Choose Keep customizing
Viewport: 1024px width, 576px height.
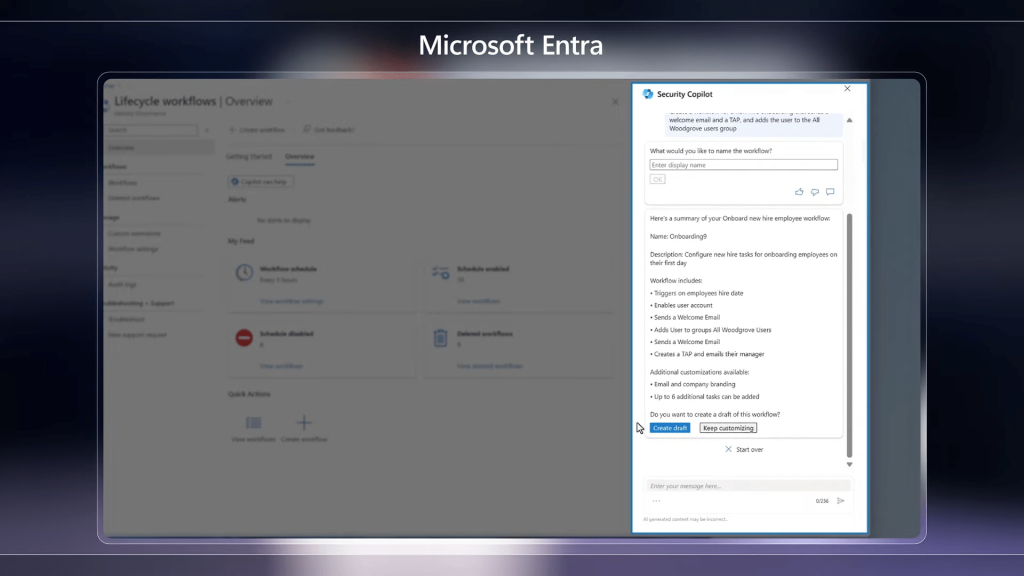coord(728,428)
